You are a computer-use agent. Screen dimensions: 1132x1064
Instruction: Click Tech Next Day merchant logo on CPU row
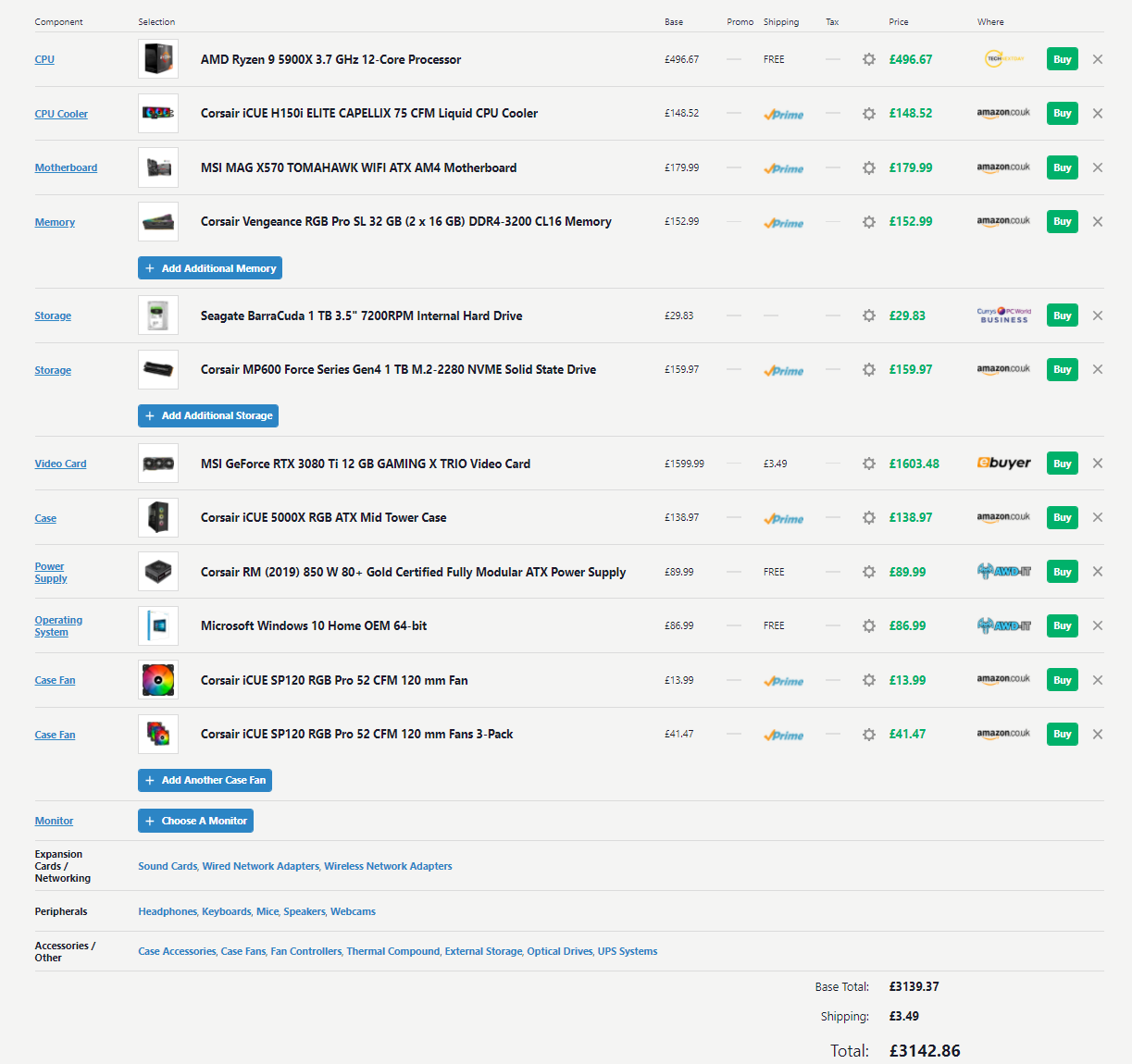point(1004,59)
